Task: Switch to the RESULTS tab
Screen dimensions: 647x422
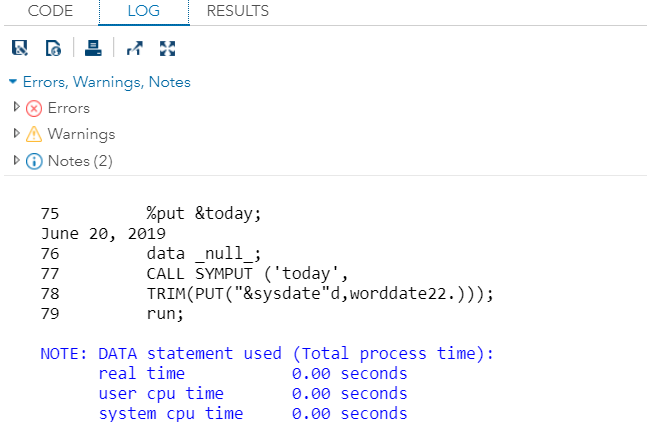Action: (x=238, y=11)
